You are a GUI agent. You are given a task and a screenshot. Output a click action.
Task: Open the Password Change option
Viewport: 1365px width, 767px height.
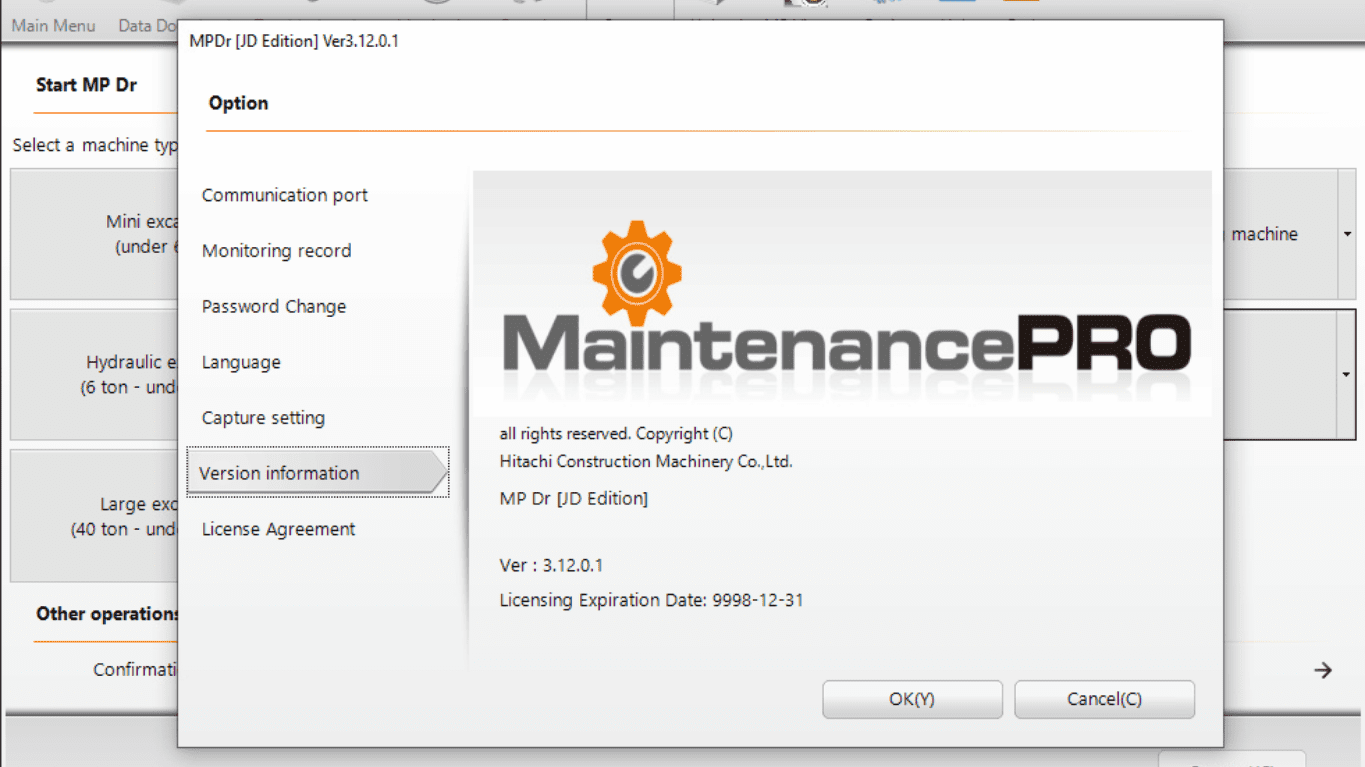pyautogui.click(x=274, y=307)
